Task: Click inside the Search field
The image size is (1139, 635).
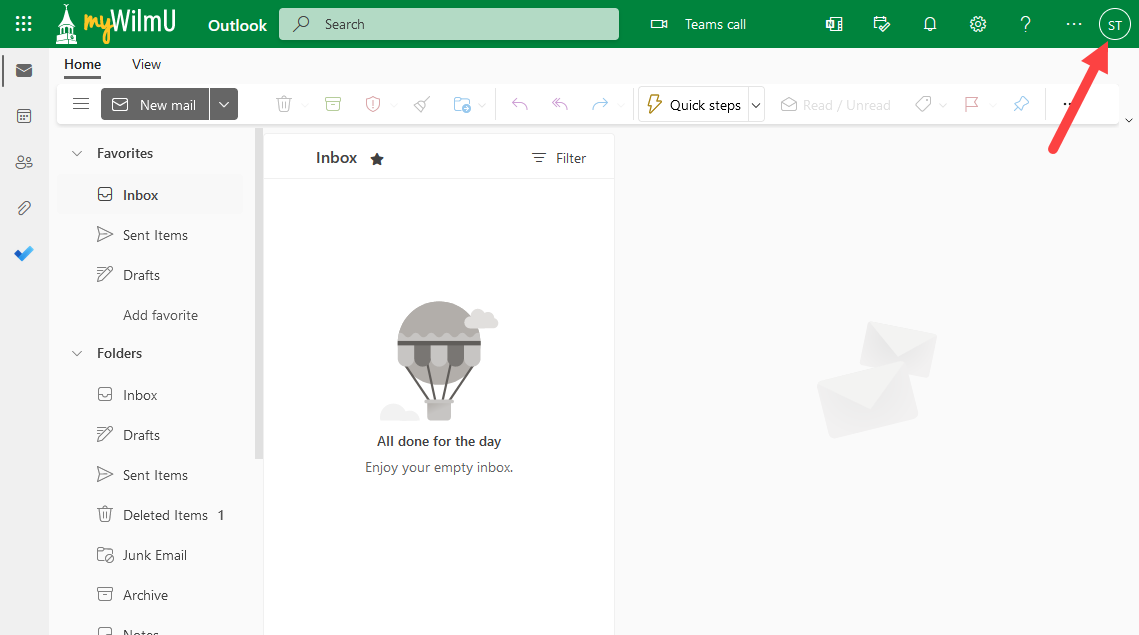Action: coord(448,23)
